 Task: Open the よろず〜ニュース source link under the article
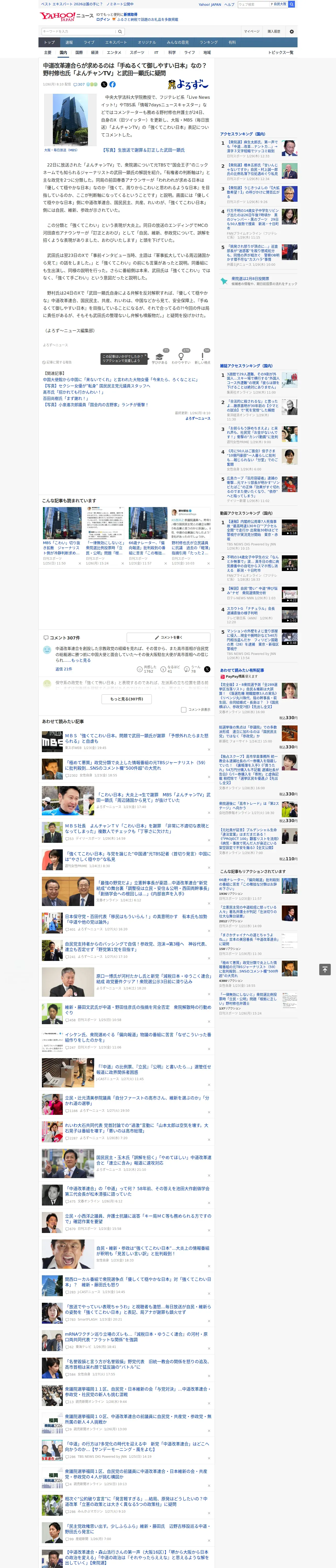pyautogui.click(x=198, y=418)
